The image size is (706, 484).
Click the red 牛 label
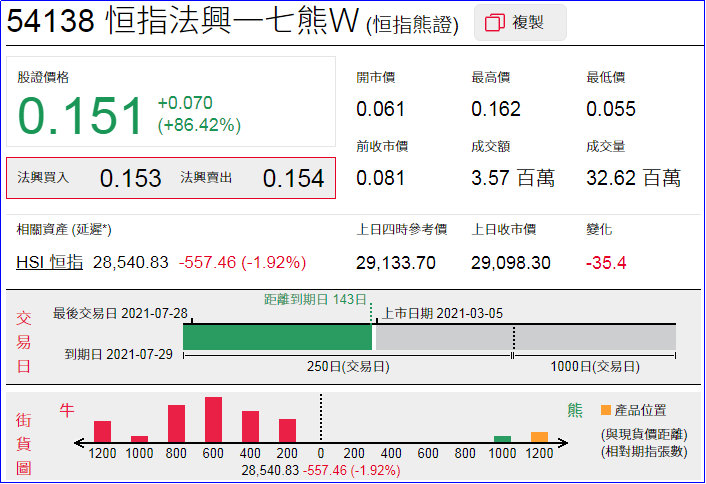coord(67,410)
